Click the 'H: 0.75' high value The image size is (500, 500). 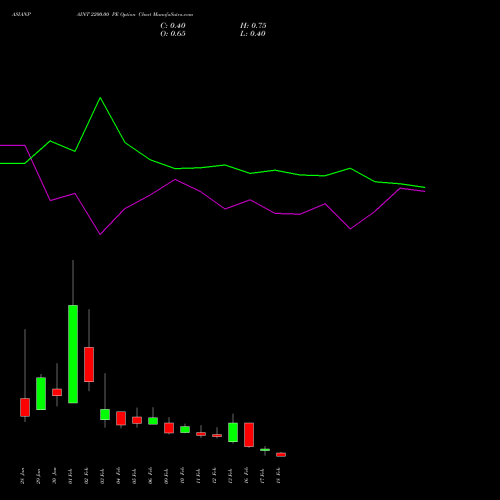point(253,26)
